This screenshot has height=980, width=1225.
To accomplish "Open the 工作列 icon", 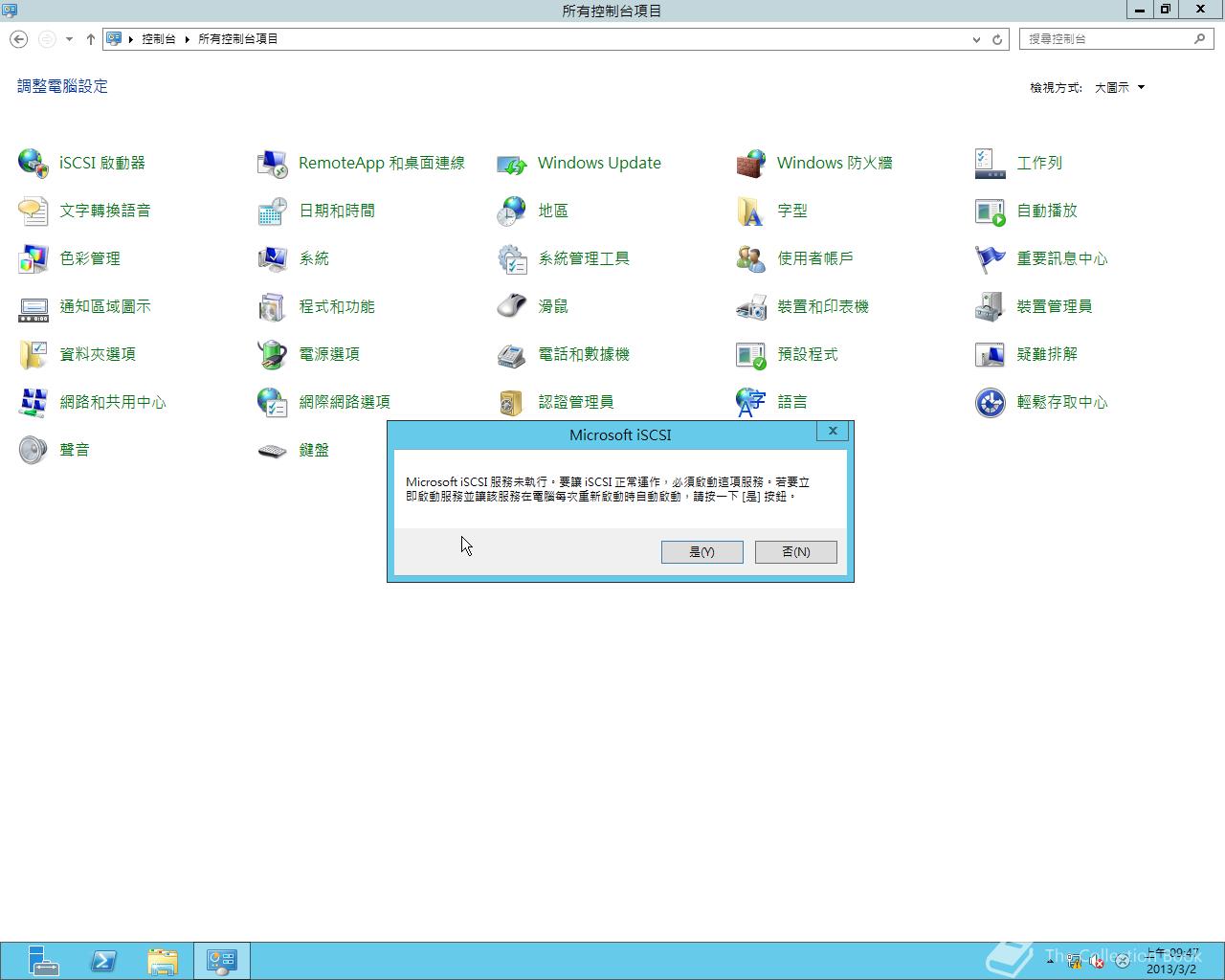I will click(x=991, y=163).
